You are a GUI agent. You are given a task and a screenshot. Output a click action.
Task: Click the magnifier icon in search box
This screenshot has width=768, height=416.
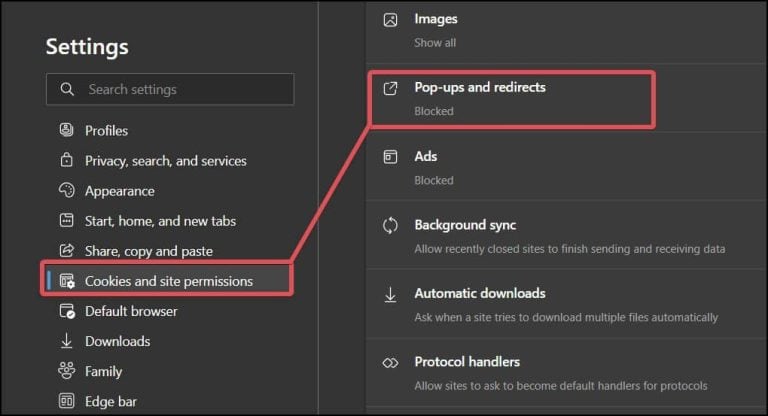click(67, 89)
